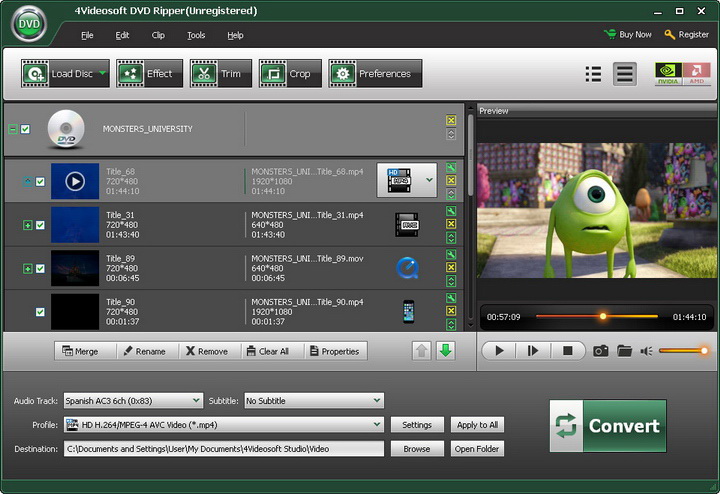Open the Clip menu
The width and height of the screenshot is (720, 494).
point(158,35)
